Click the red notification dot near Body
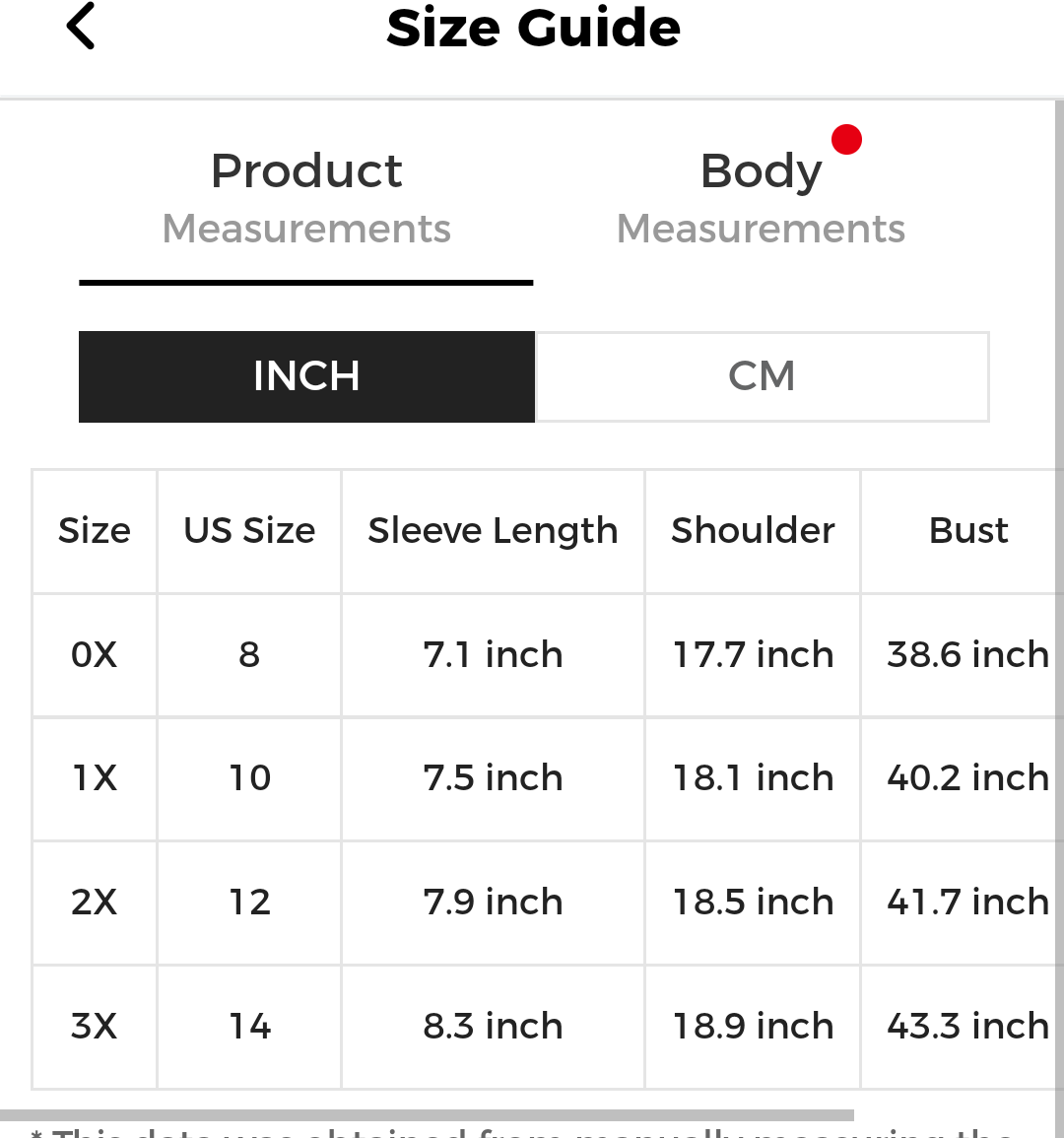1064x1138 pixels. coord(846,139)
